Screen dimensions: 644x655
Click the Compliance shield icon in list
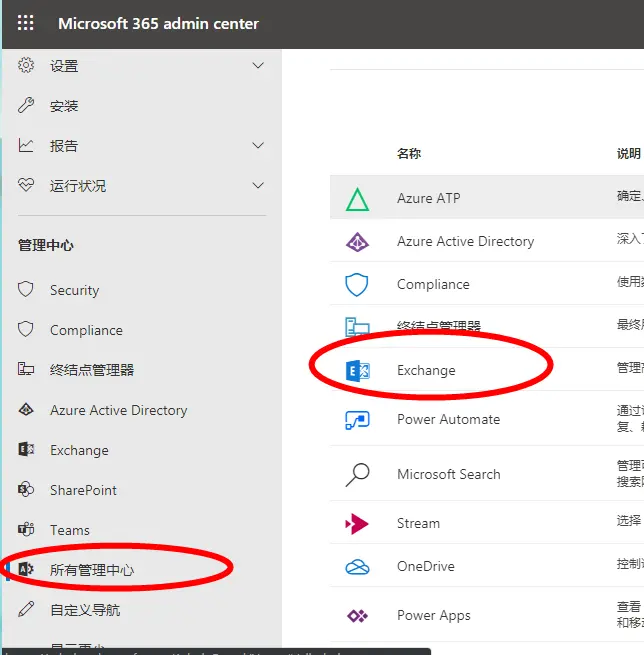[x=357, y=285]
